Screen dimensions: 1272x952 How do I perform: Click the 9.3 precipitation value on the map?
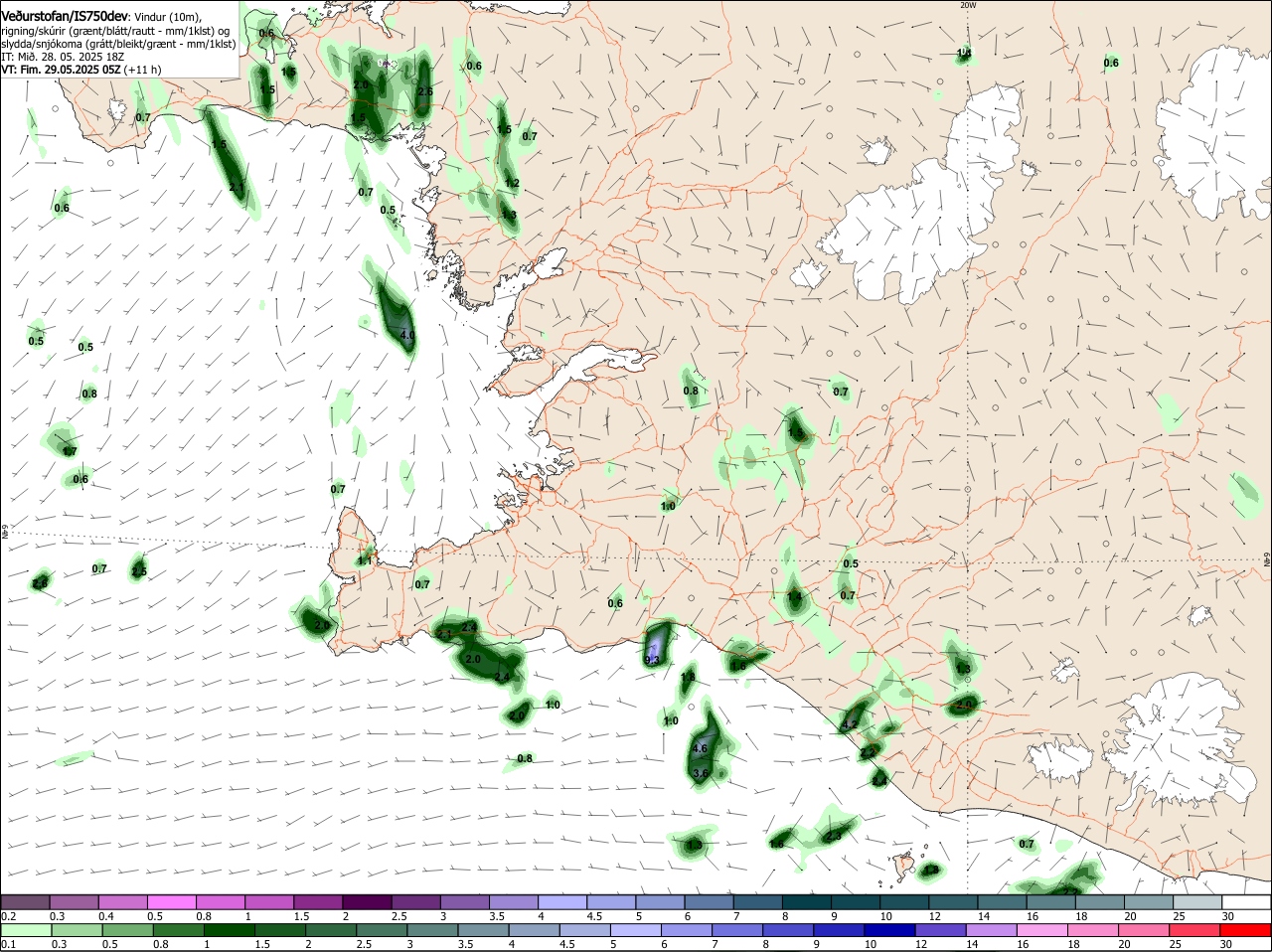click(x=652, y=660)
